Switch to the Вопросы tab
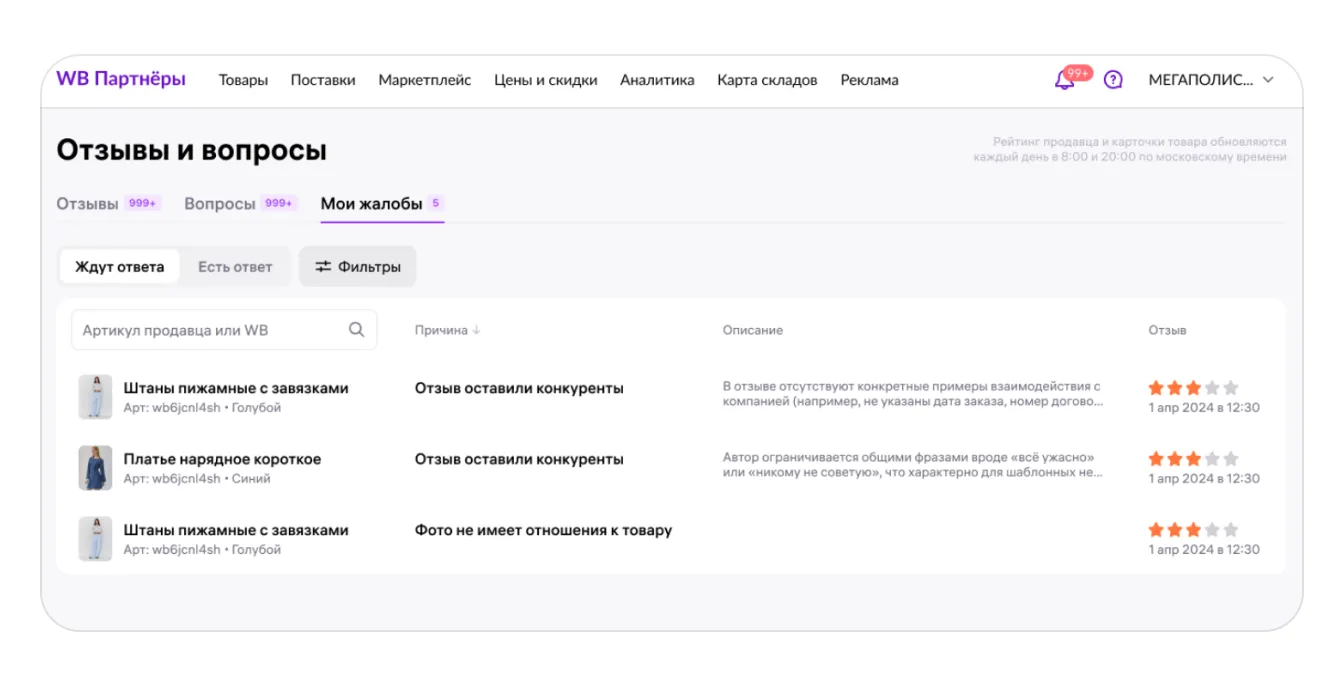The height and width of the screenshot is (686, 1344). coord(220,204)
